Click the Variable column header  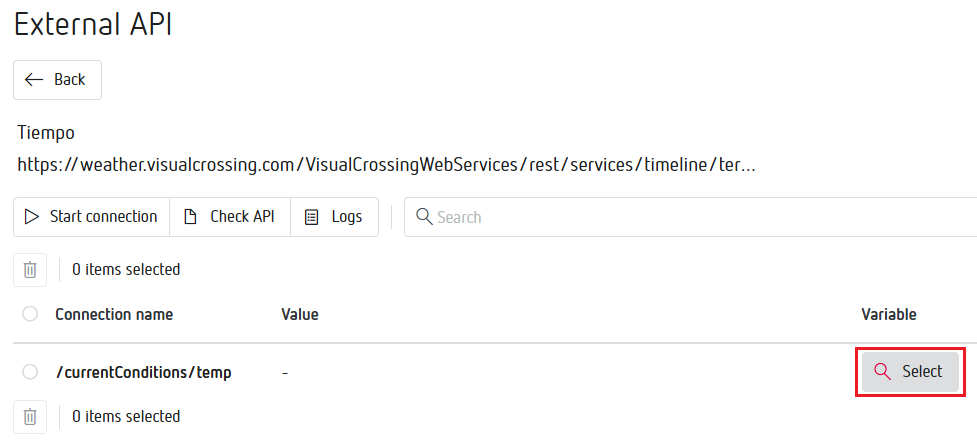[x=889, y=314]
